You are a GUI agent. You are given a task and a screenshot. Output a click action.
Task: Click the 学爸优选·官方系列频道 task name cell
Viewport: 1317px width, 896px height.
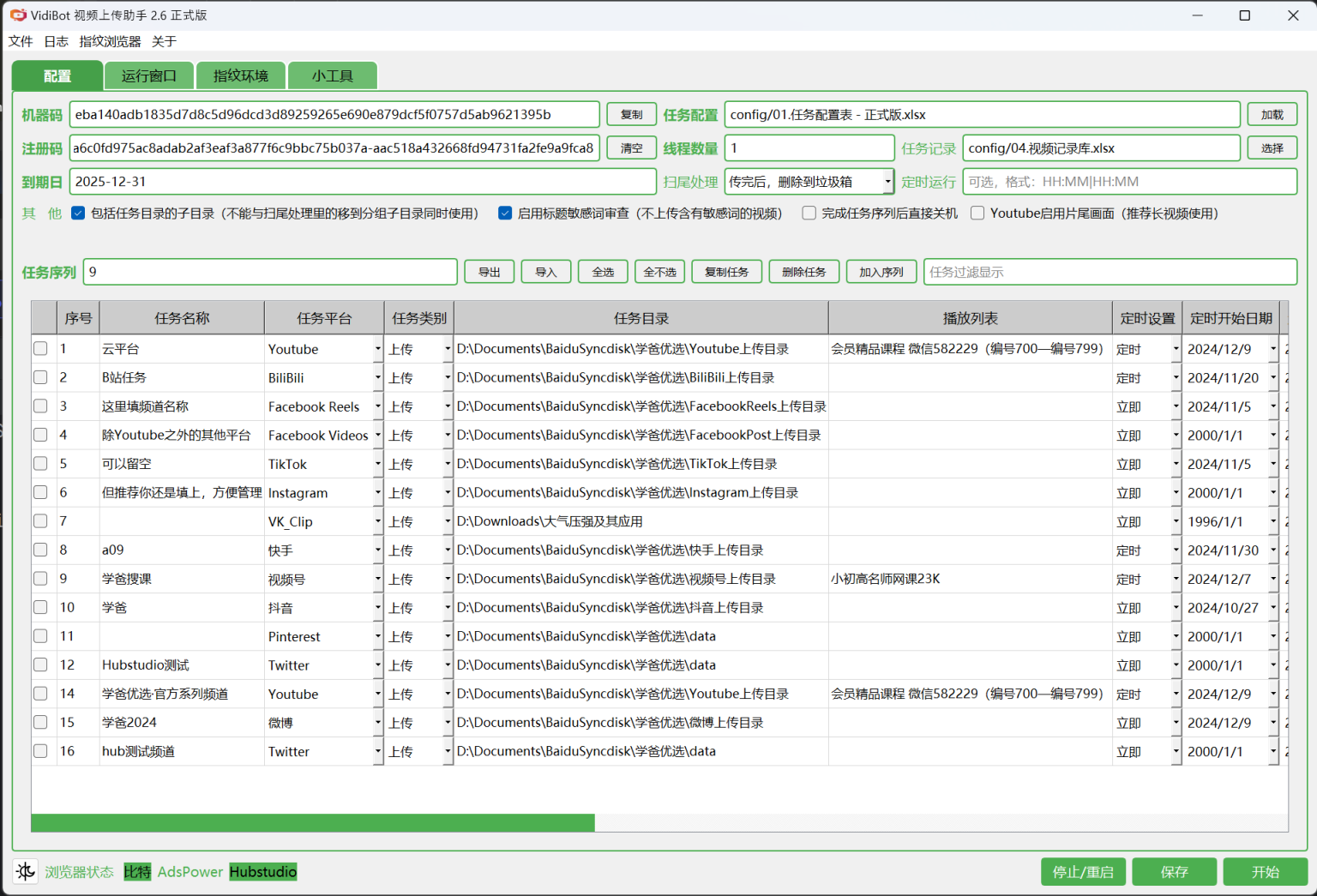[x=182, y=694]
